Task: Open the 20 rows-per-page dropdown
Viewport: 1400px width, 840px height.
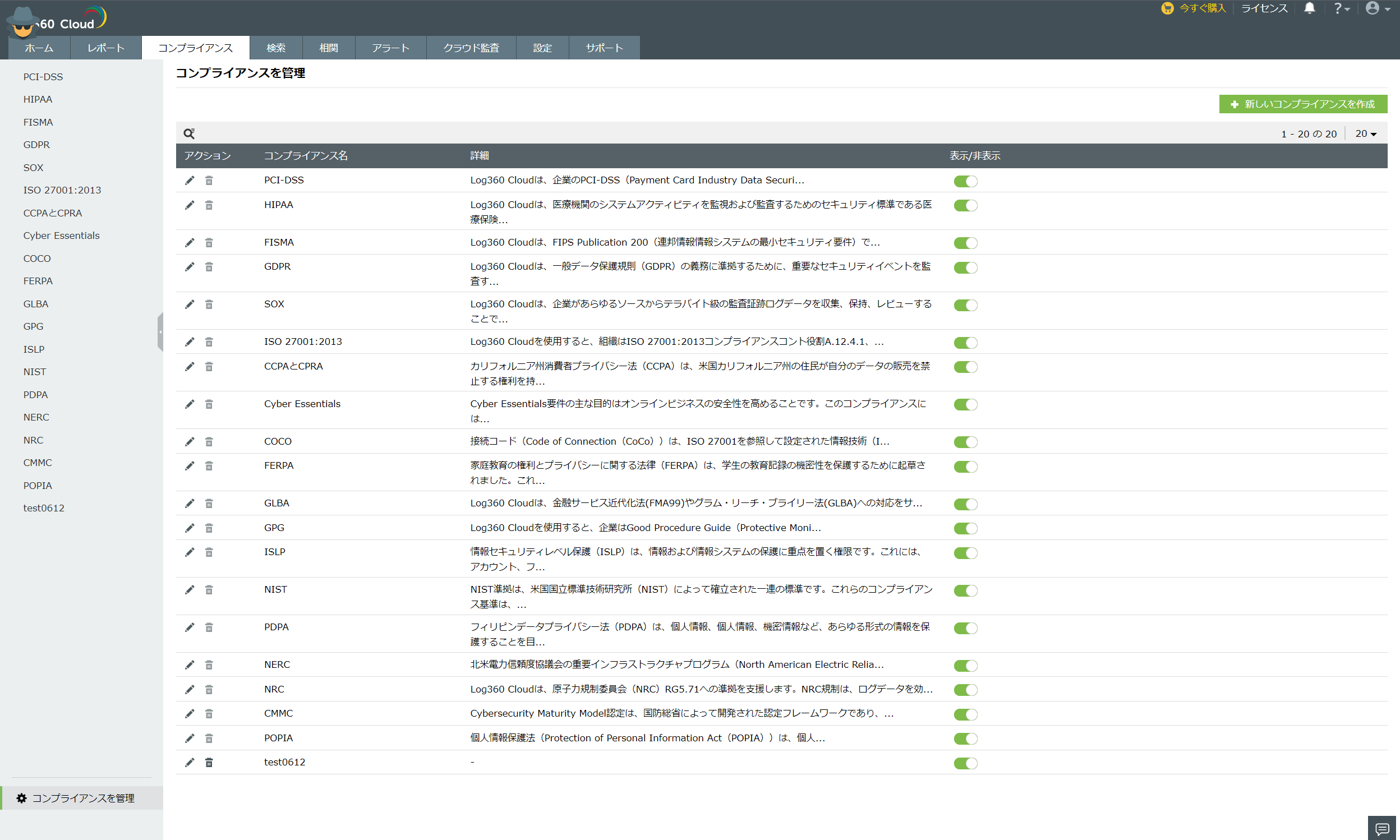Action: coord(1365,133)
